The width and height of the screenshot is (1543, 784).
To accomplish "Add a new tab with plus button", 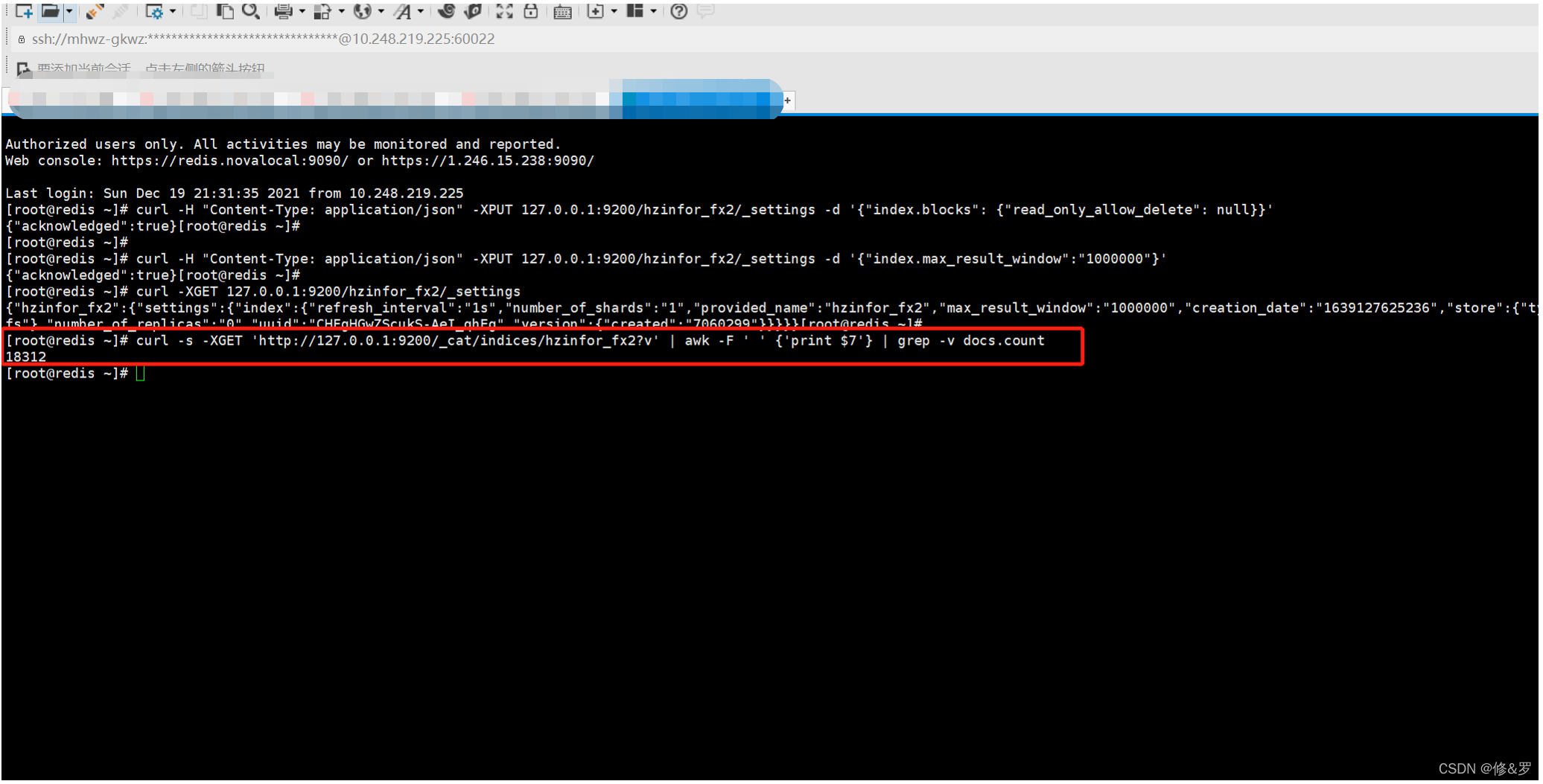I will coord(788,101).
